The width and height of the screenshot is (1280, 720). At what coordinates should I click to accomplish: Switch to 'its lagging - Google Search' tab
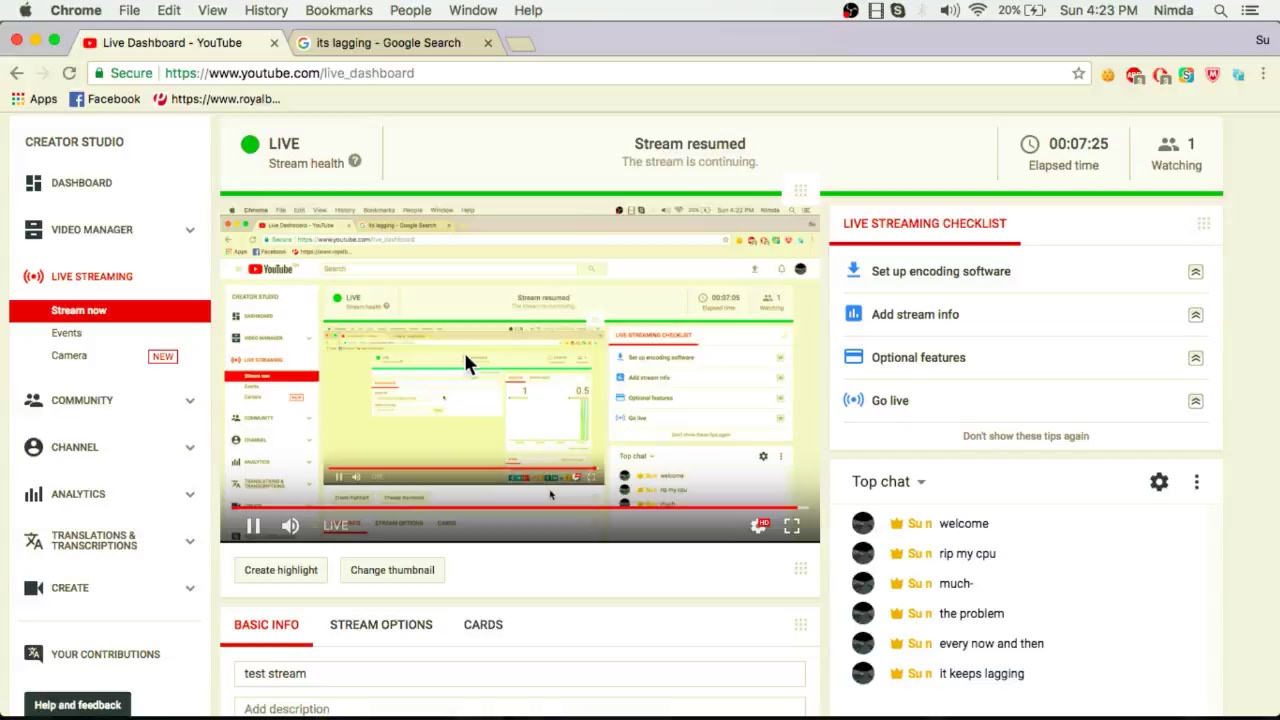(x=388, y=43)
